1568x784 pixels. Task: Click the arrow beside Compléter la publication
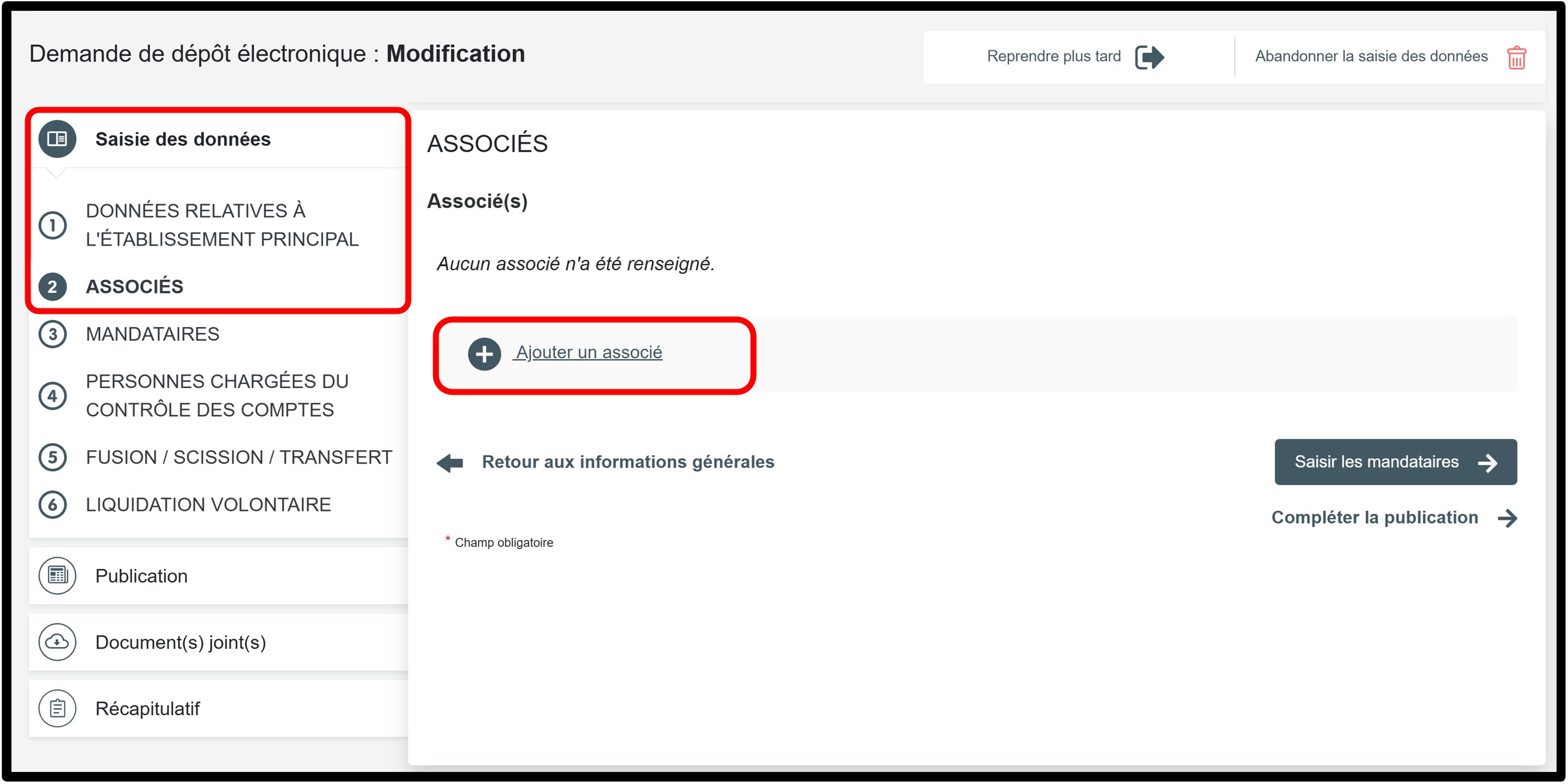point(1507,518)
